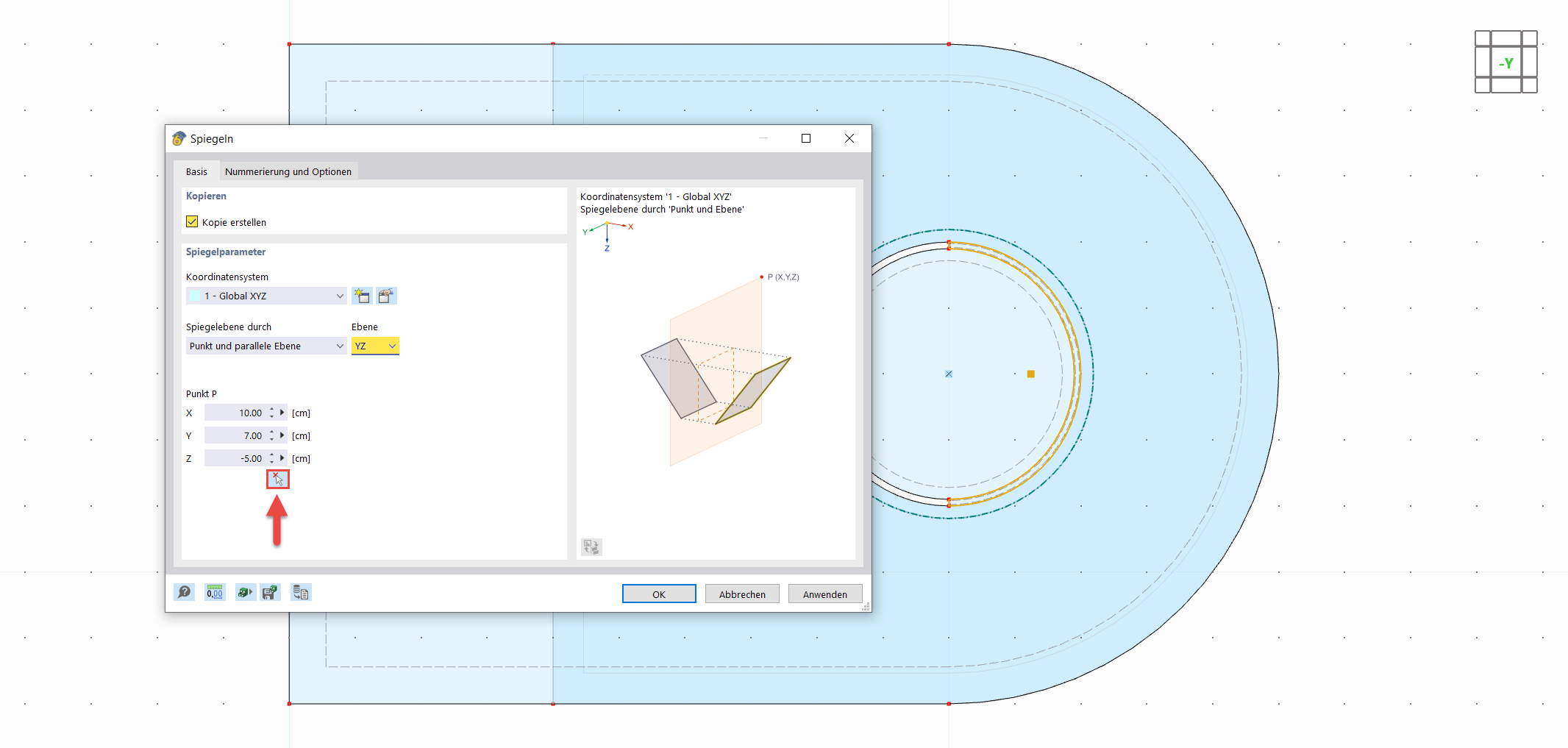Select the Basis tab

(196, 171)
